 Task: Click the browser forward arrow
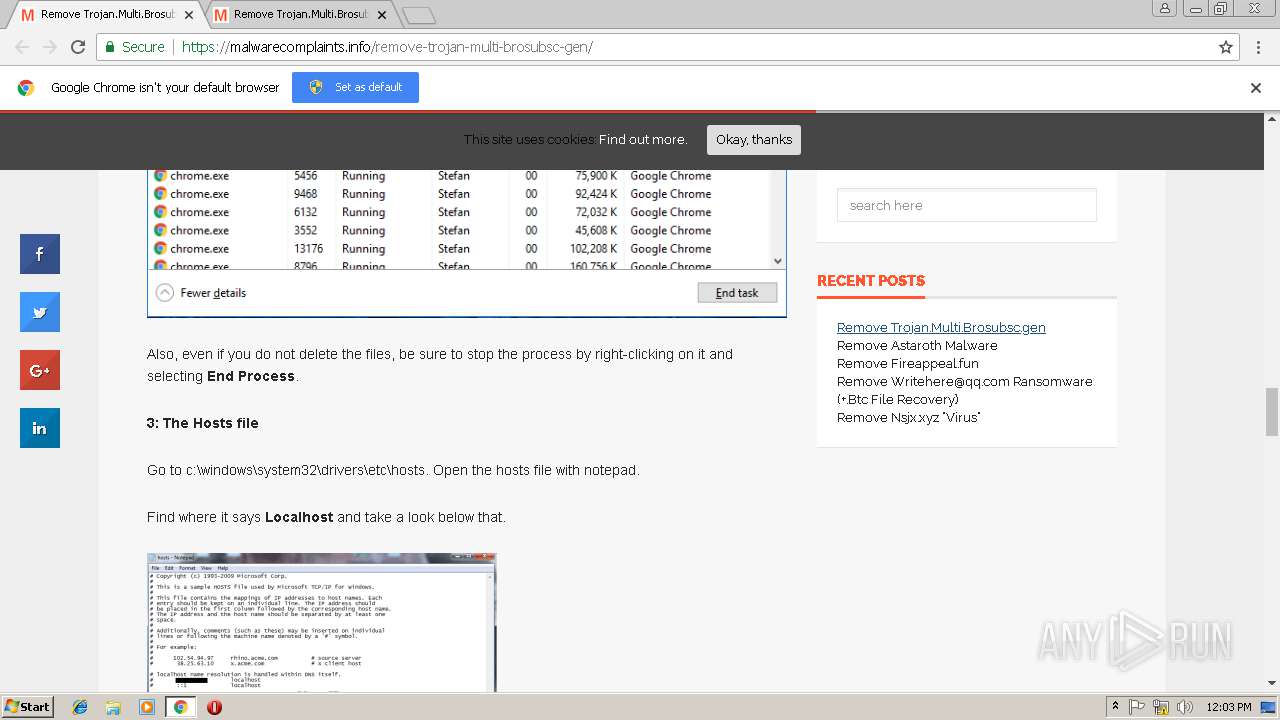click(50, 47)
